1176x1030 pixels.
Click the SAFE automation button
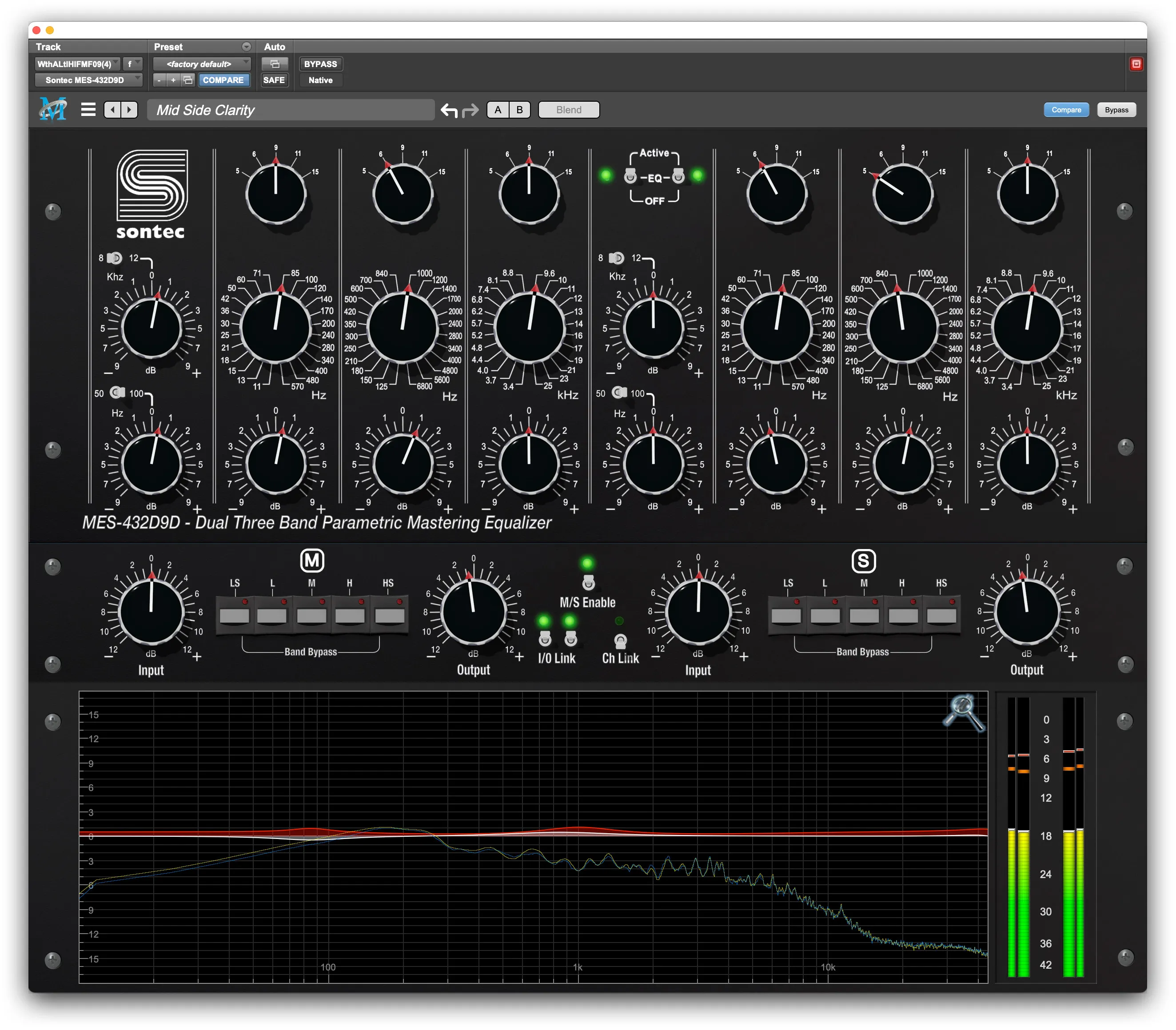click(x=274, y=80)
